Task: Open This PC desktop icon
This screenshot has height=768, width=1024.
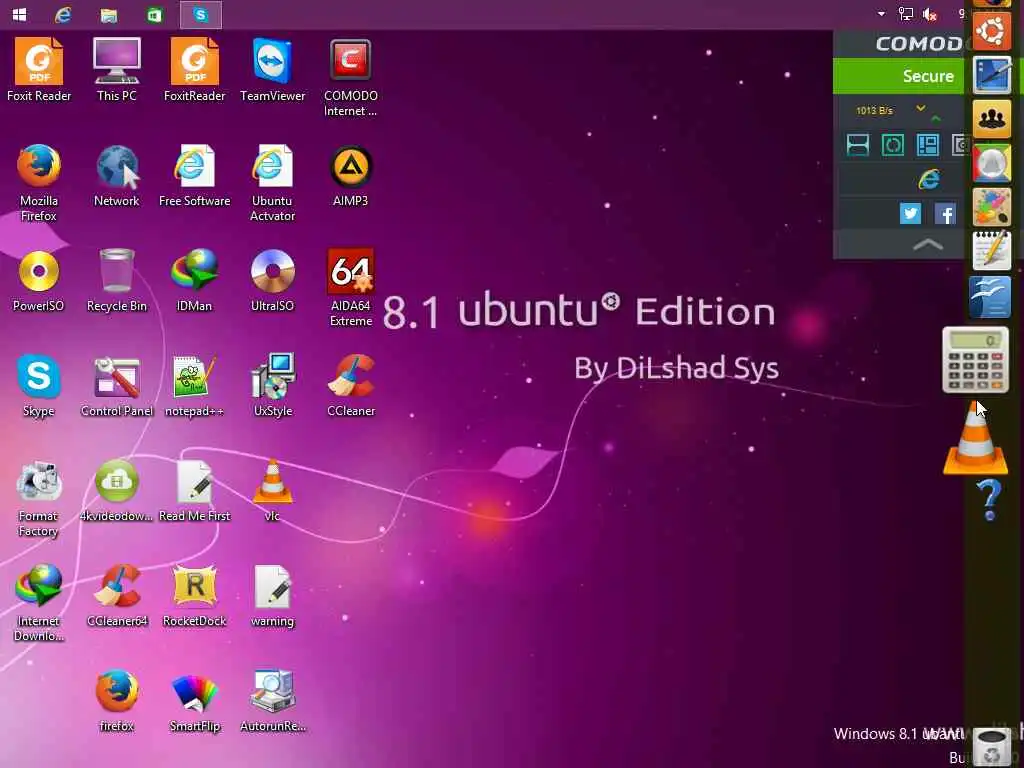Action: 117,70
